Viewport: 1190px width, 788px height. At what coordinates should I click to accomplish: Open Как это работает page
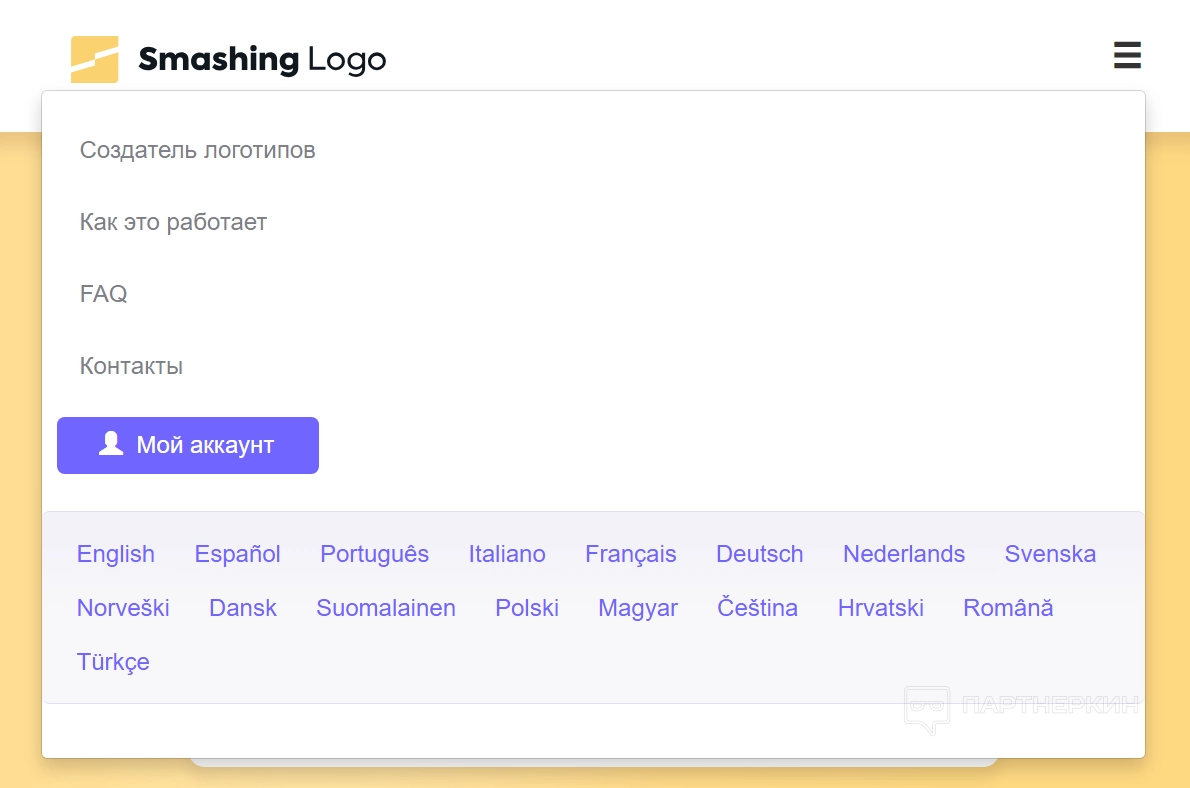point(173,222)
